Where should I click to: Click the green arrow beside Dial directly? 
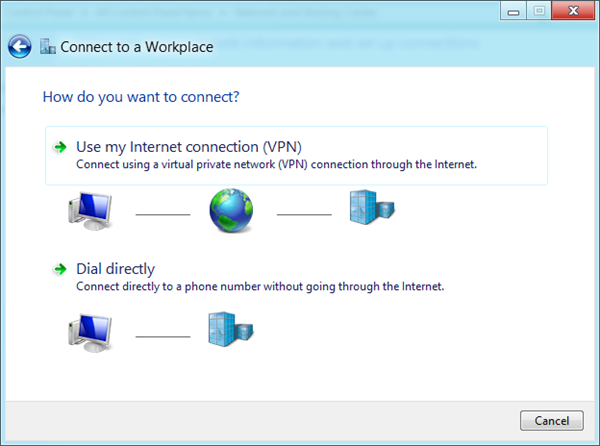pos(60,269)
